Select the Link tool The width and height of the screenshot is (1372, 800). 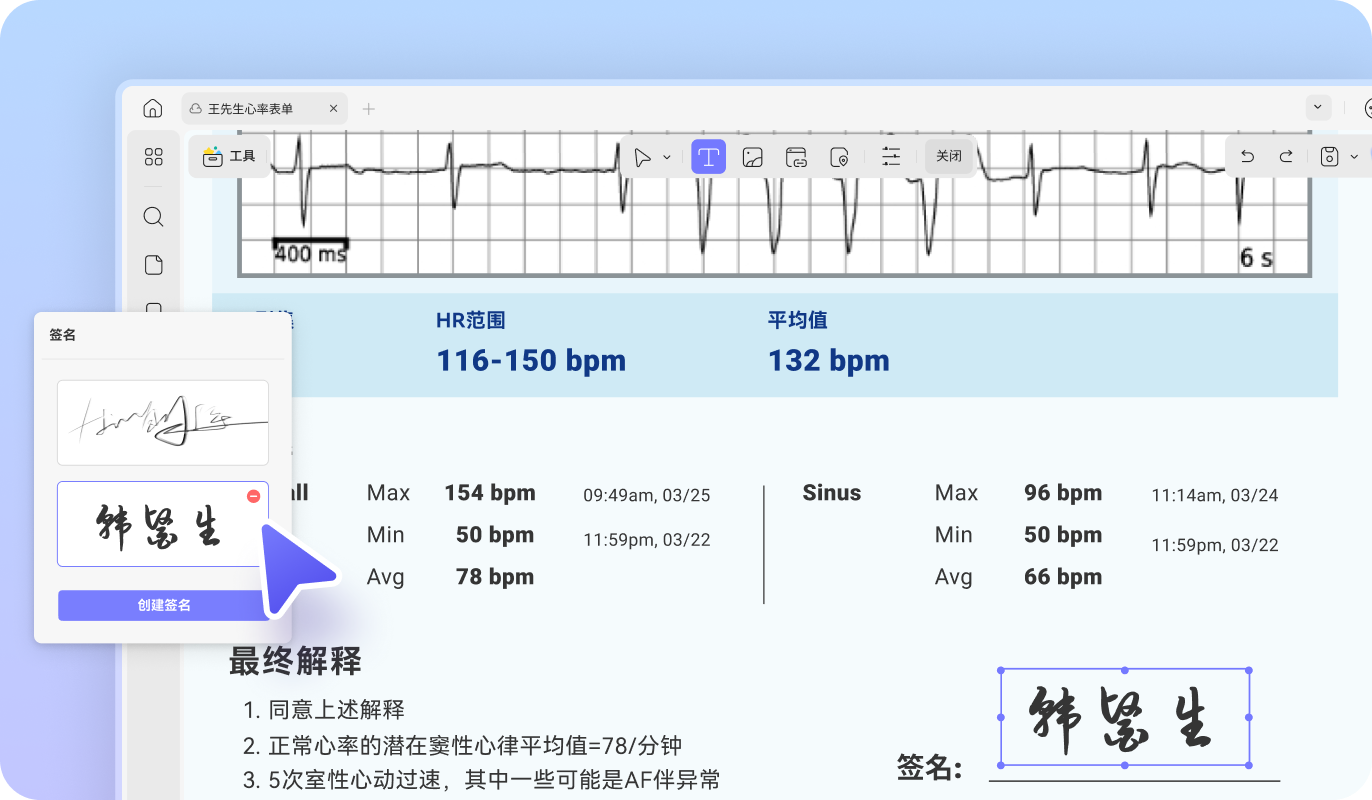796,157
